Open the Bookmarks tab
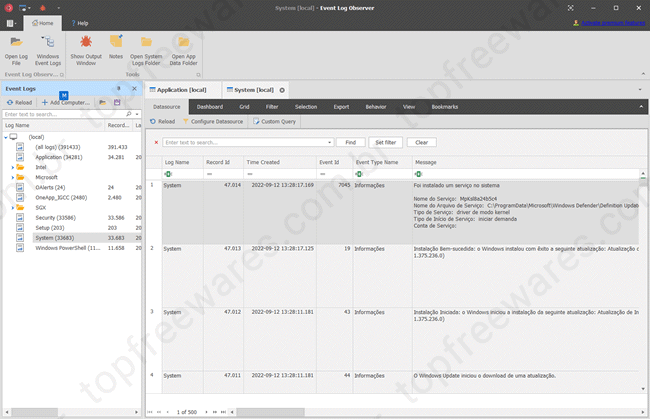Viewport: 650px width, 419px height. 444,106
